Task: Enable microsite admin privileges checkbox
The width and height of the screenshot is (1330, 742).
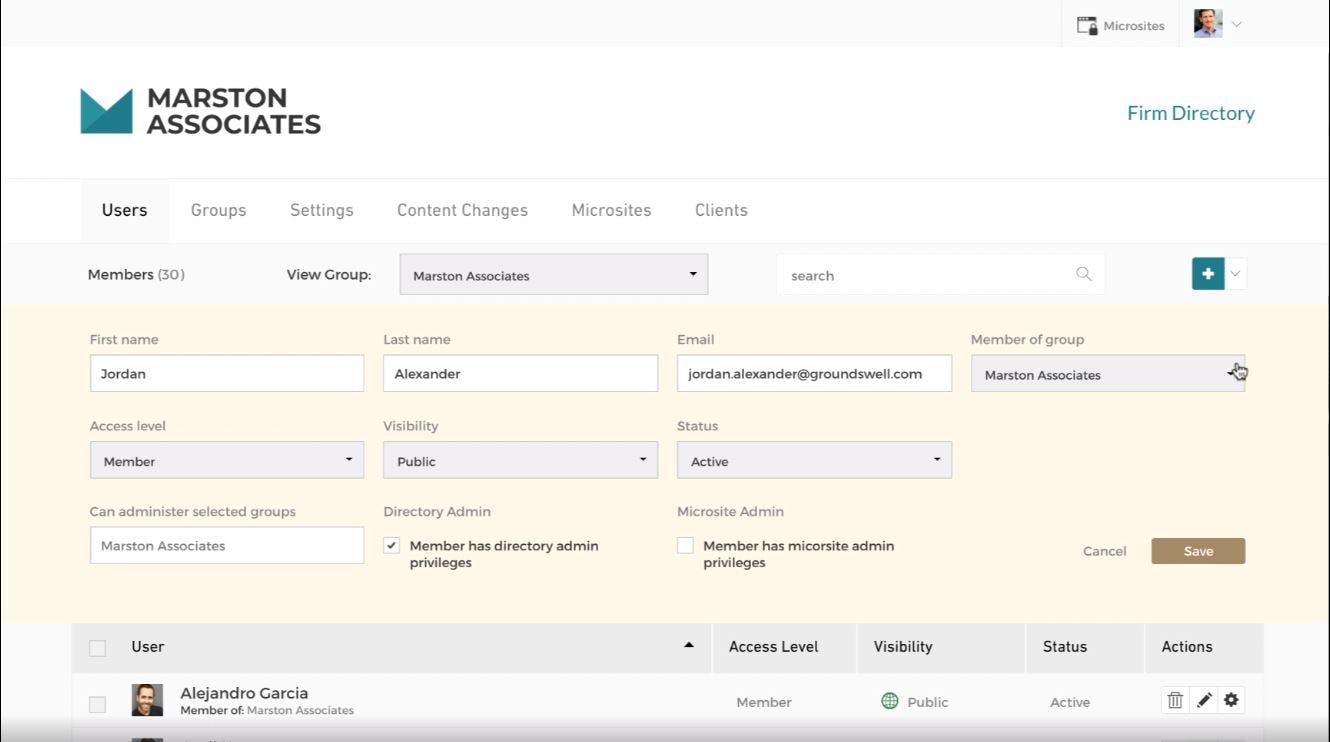Action: point(685,545)
